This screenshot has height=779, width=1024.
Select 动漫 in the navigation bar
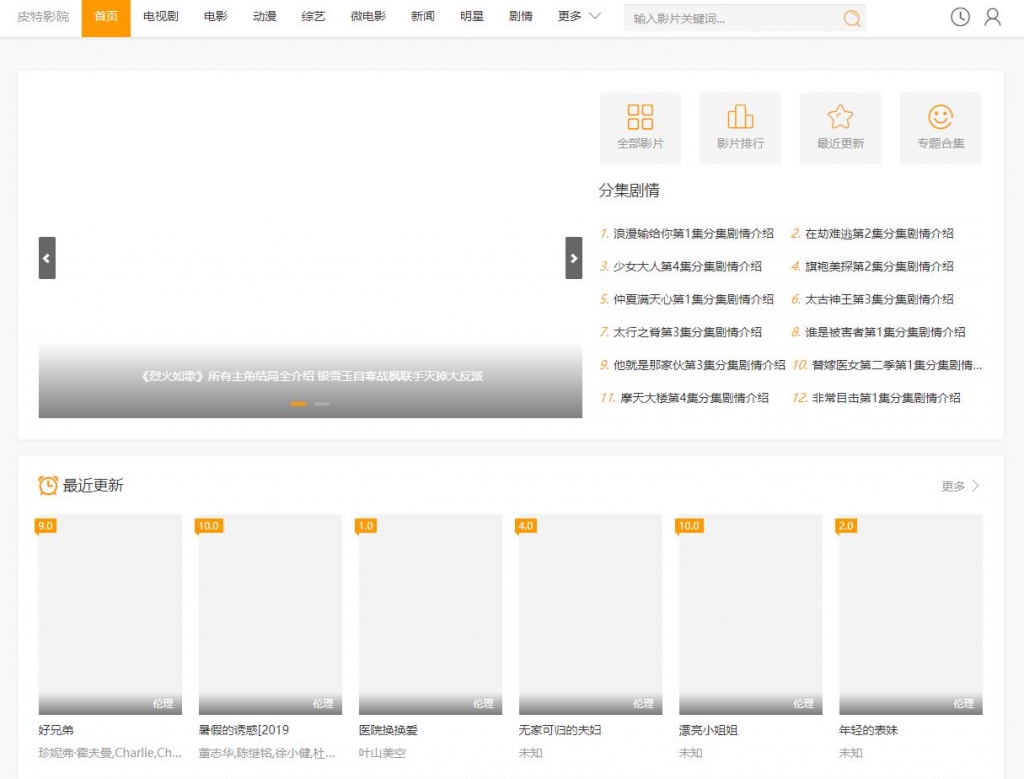click(264, 17)
